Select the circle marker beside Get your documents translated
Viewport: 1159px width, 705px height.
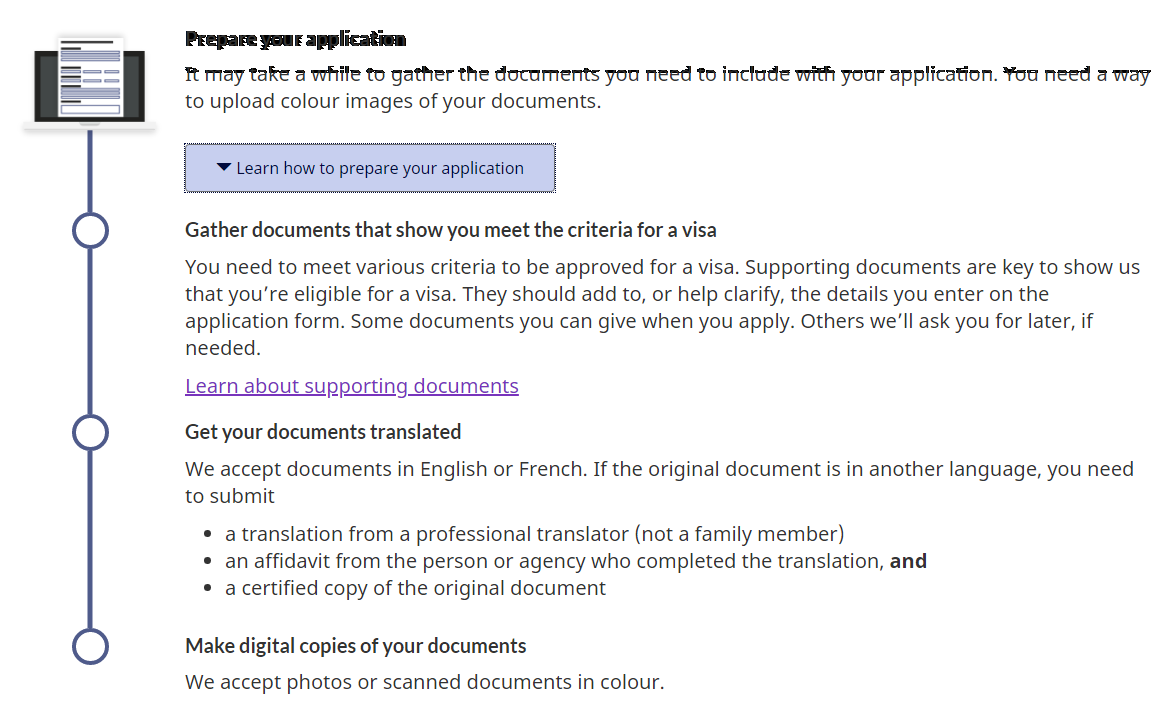coord(90,432)
